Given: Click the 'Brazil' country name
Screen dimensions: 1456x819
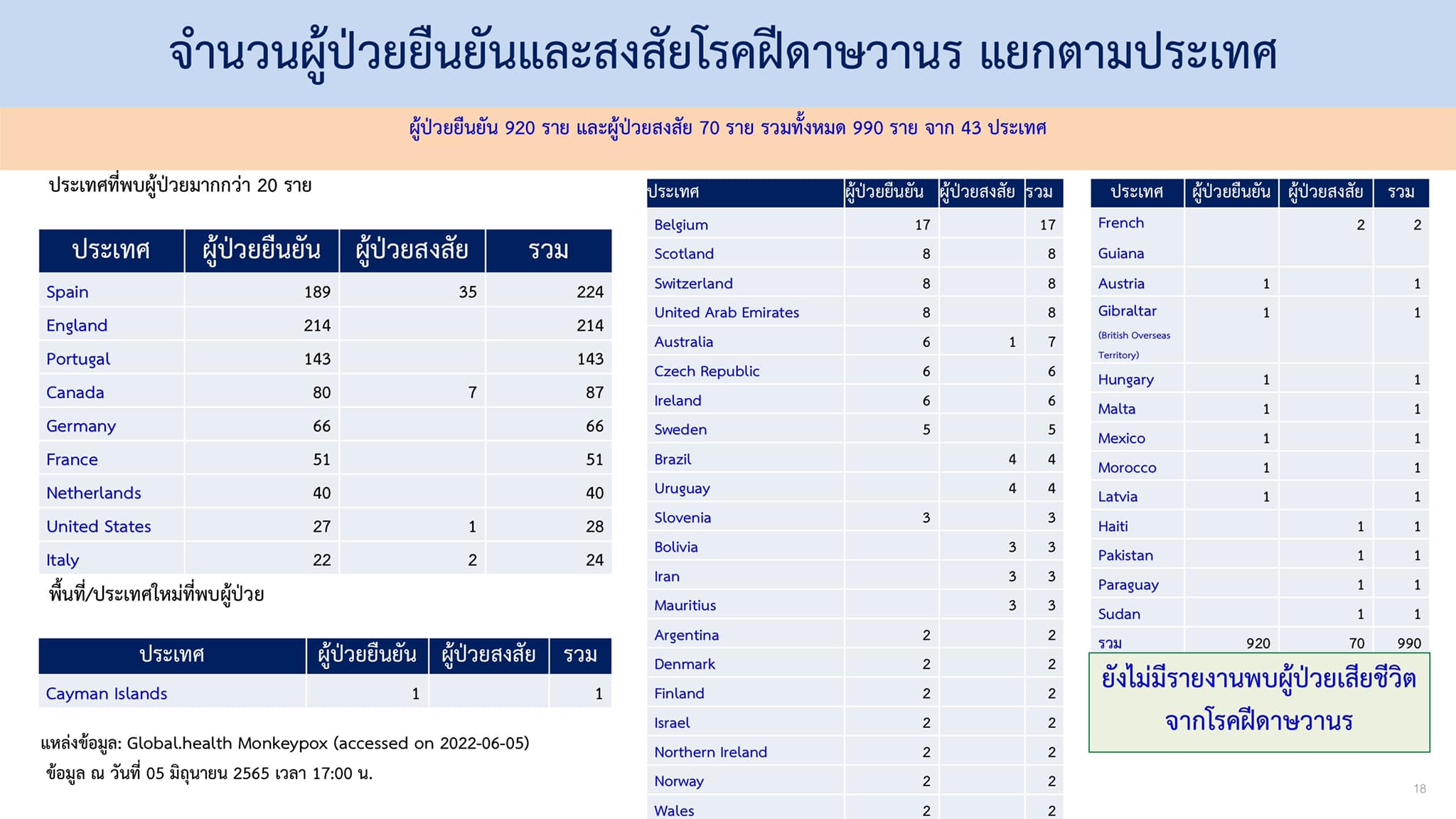Looking at the screenshot, I should point(673,459).
